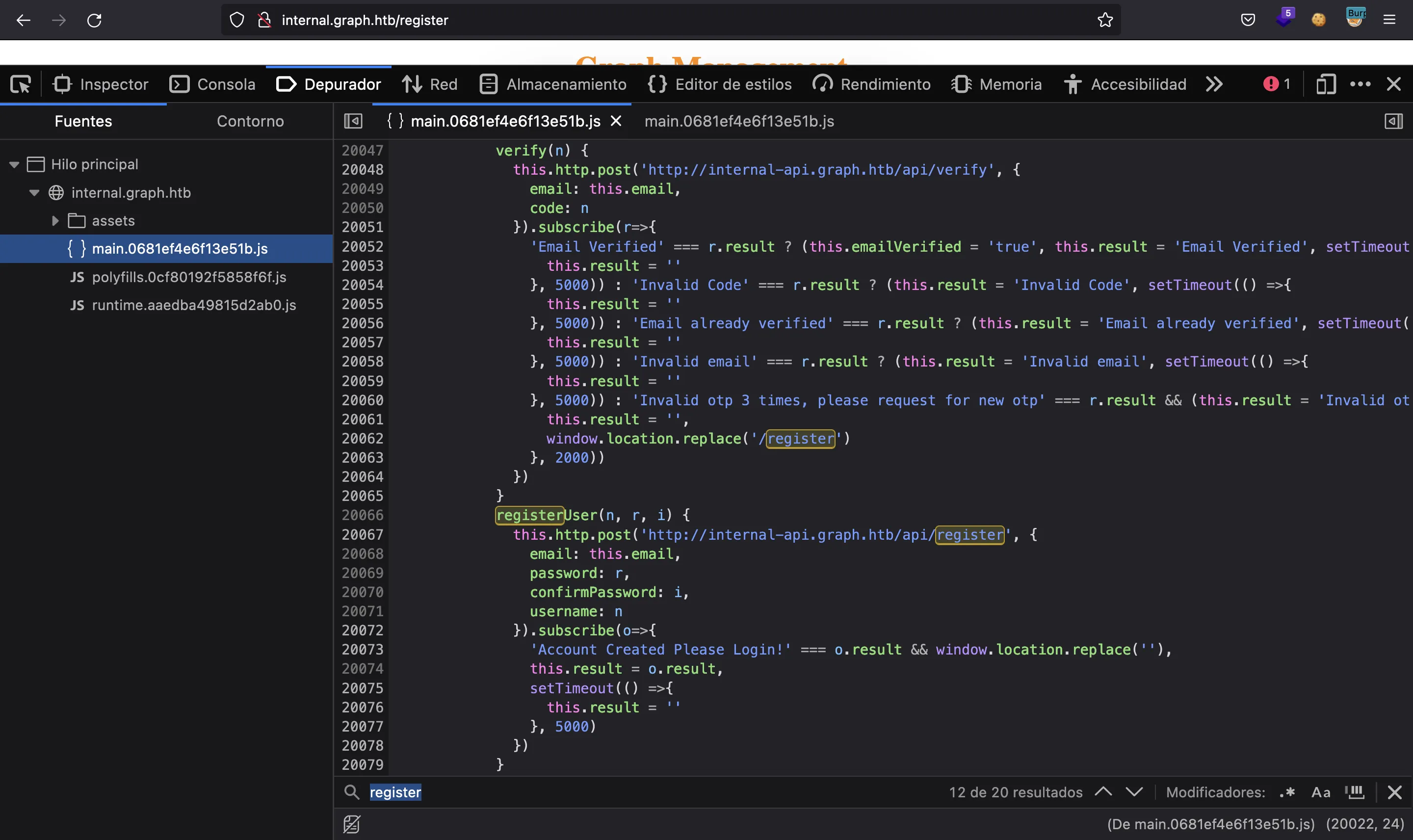The height and width of the screenshot is (840, 1413).
Task: Select the Depurador tab
Action: (329, 84)
